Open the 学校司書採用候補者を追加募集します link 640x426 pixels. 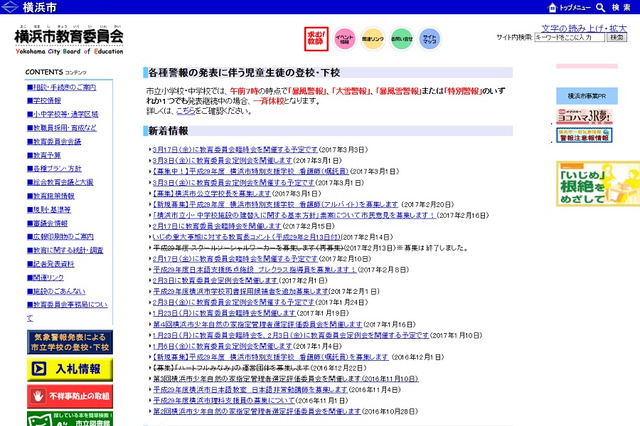pyautogui.click(x=241, y=291)
